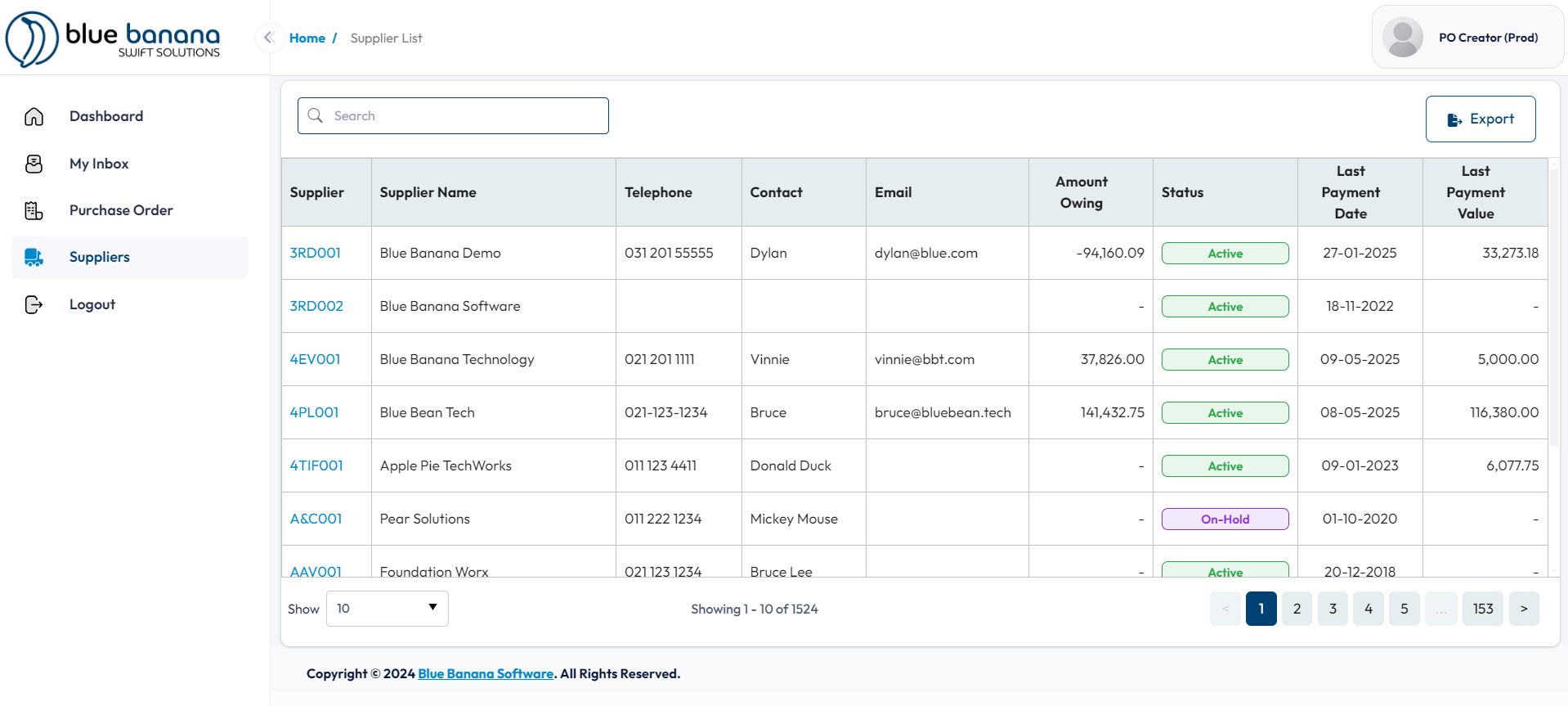The width and height of the screenshot is (1568, 706).
Task: Click the Showing 1 - 10 of 1524 text
Action: (x=755, y=609)
